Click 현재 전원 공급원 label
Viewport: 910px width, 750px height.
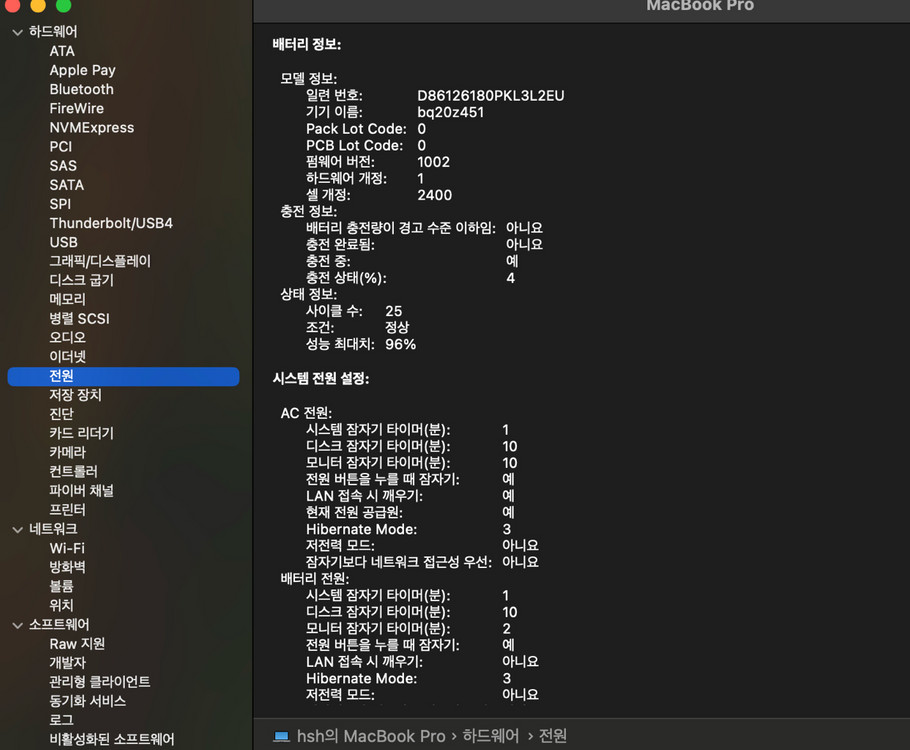pos(354,512)
